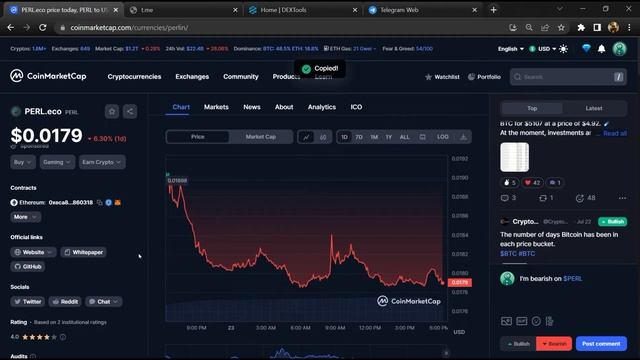This screenshot has width=640, height=360.
Task: Expand More contracts dropdown
Action: [x=25, y=217]
